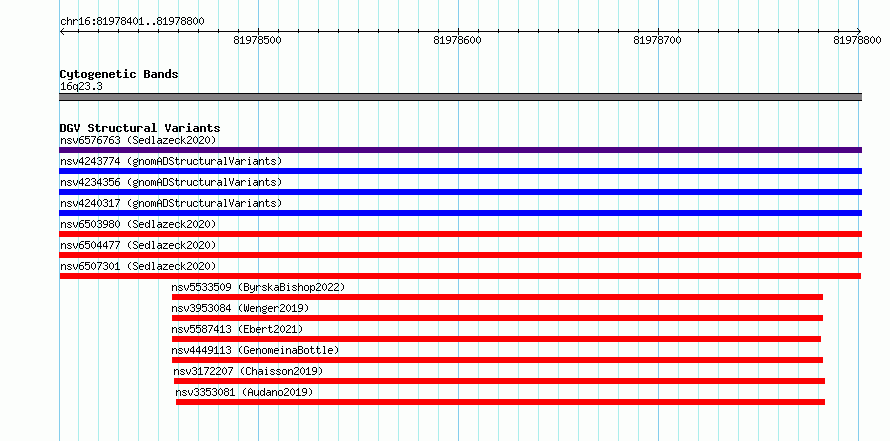Select variant label nsv4449113 (GenomeinaBottle)
The height and width of the screenshot is (441, 890).
[255, 350]
